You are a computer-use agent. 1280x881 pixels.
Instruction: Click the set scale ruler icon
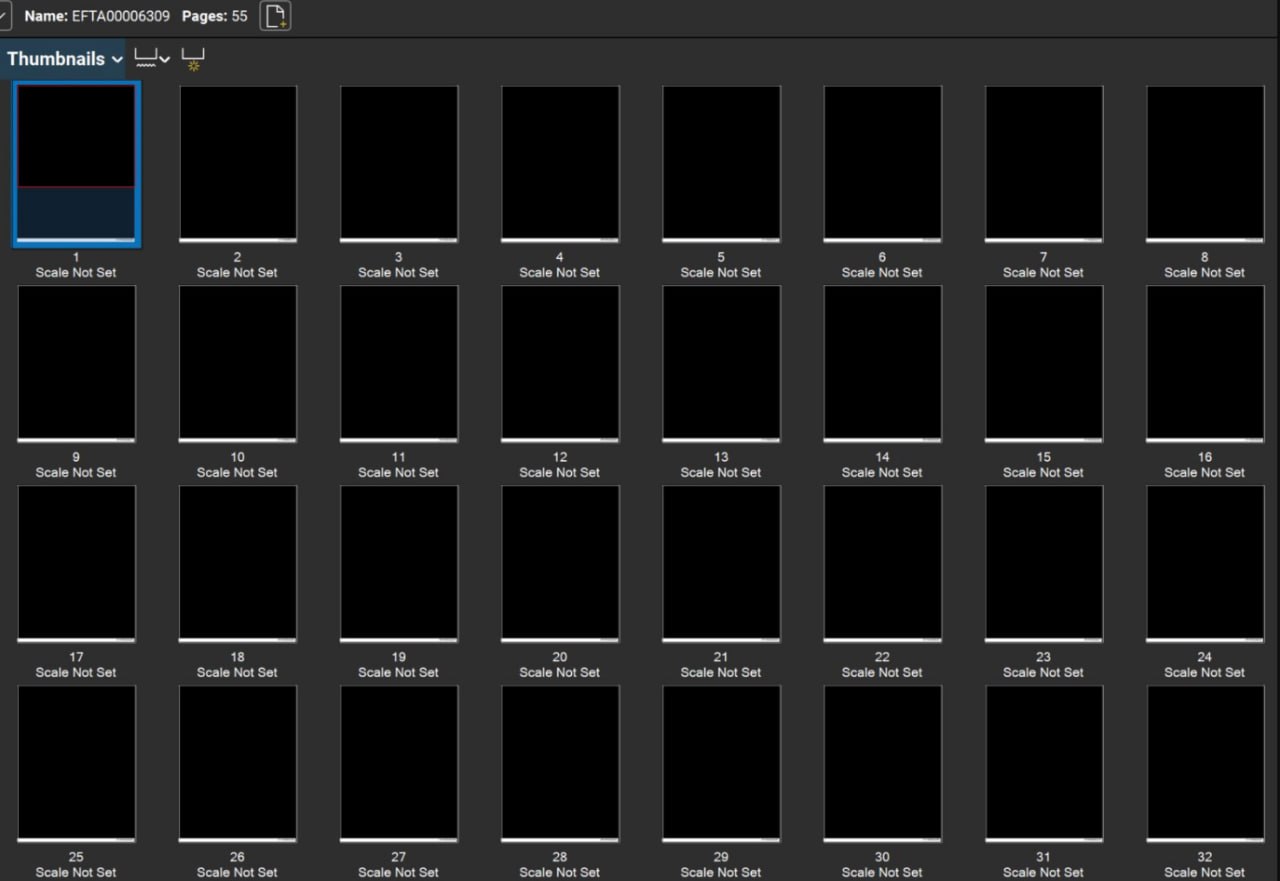[146, 58]
